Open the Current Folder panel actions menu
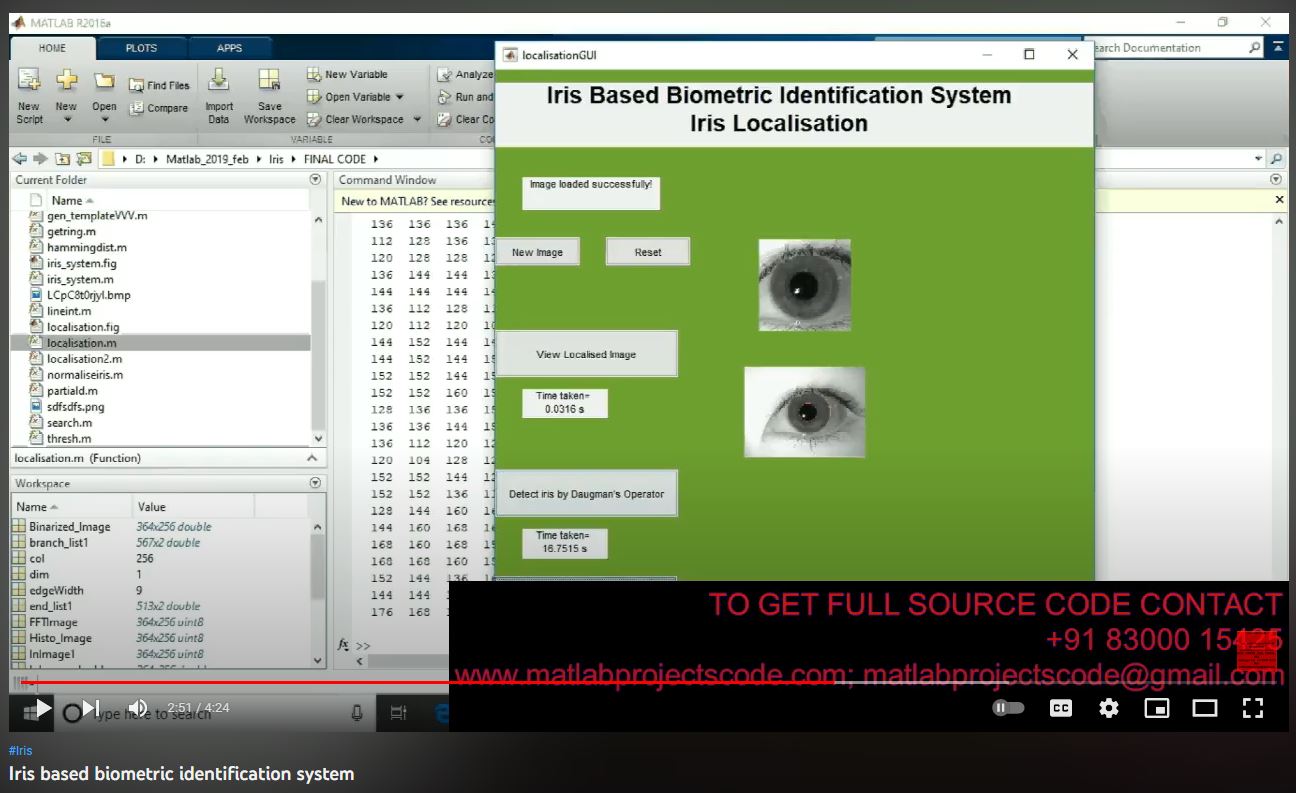Image resolution: width=1296 pixels, height=793 pixels. 315,180
